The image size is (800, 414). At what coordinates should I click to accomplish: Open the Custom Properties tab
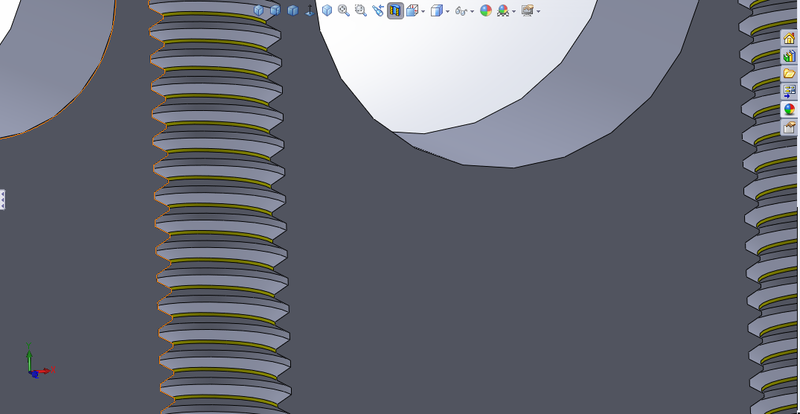click(789, 127)
